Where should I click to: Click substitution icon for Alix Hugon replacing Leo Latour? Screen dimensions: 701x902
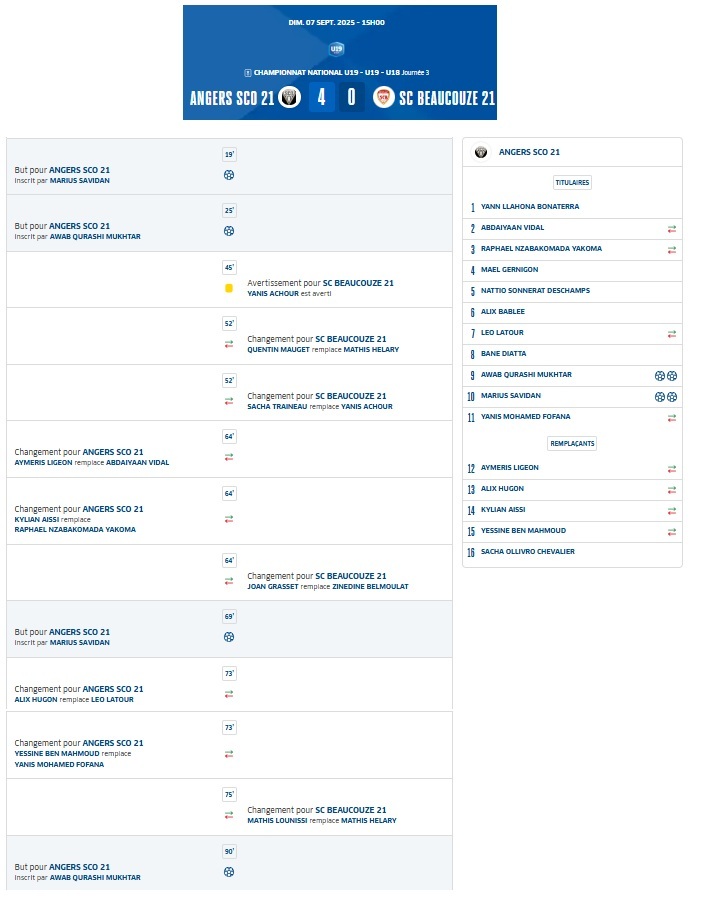tap(229, 694)
